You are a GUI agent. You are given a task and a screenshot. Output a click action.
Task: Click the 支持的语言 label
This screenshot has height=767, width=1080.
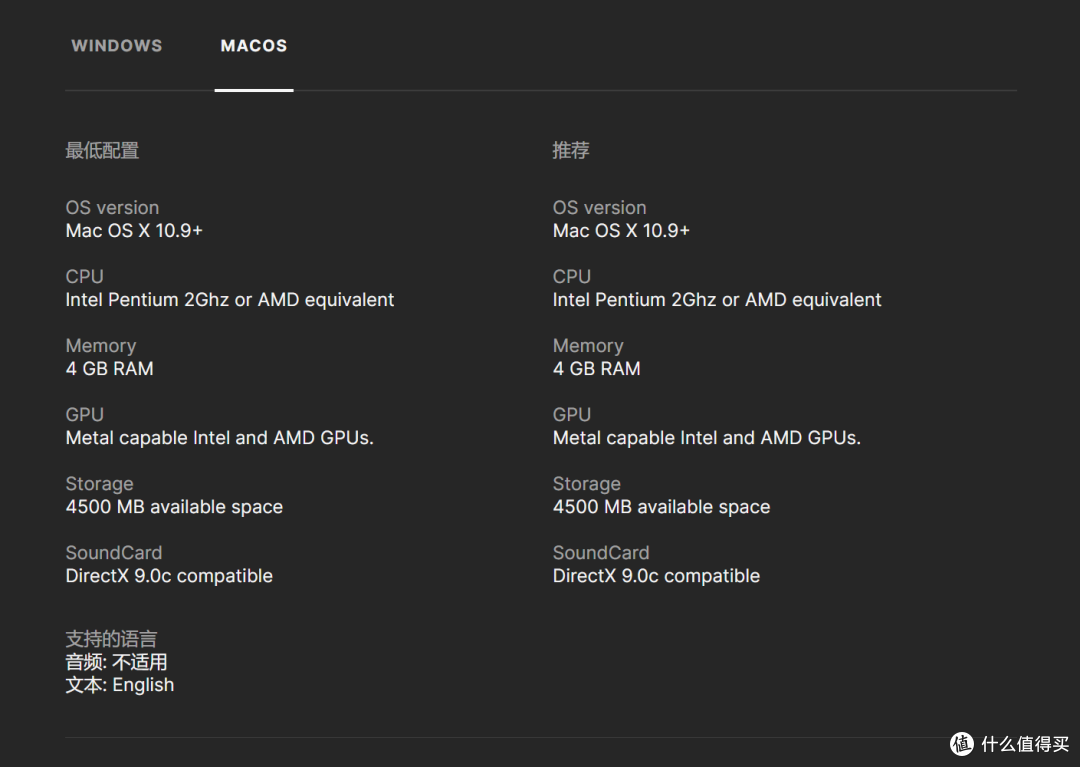click(x=112, y=639)
